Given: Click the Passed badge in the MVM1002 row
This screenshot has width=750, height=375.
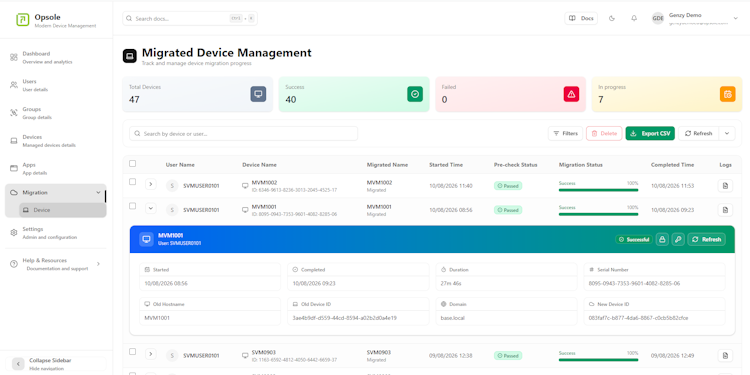Looking at the screenshot, I should tap(508, 186).
